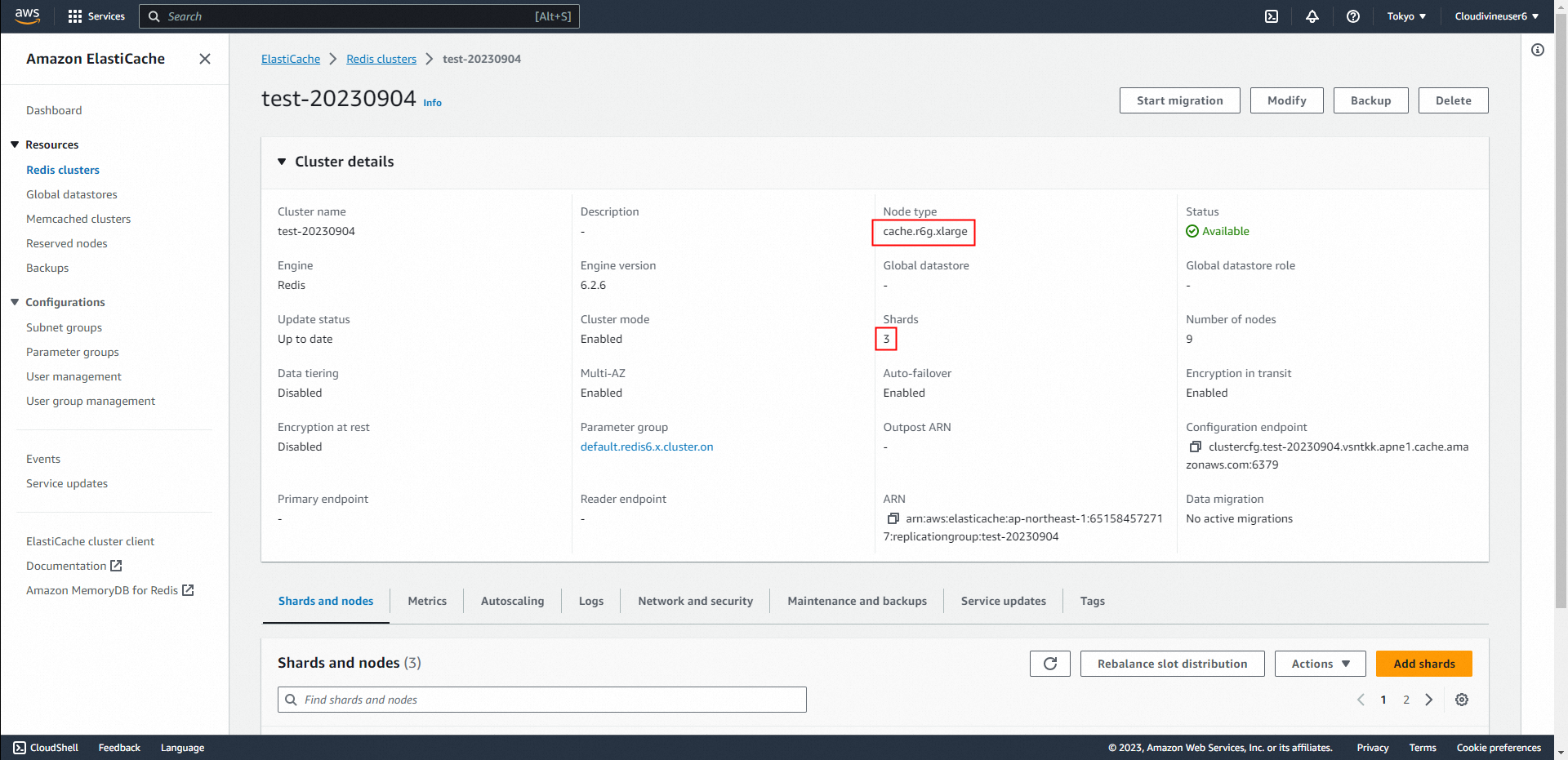1568x760 pixels.
Task: Open the default.redis6.x.cluster.on parameter group
Action: pos(647,447)
